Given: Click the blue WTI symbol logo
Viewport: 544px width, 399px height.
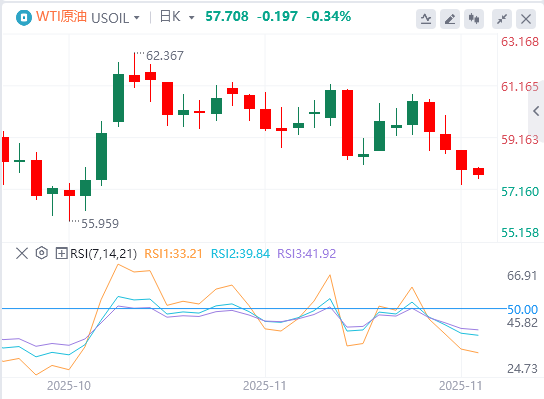Looking at the screenshot, I should (24, 17).
